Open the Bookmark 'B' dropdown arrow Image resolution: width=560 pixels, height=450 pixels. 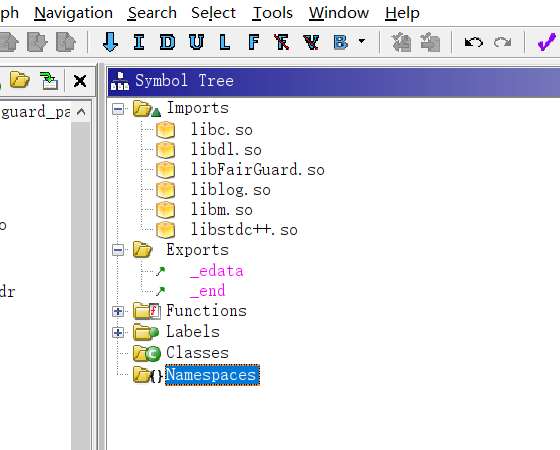click(x=362, y=41)
